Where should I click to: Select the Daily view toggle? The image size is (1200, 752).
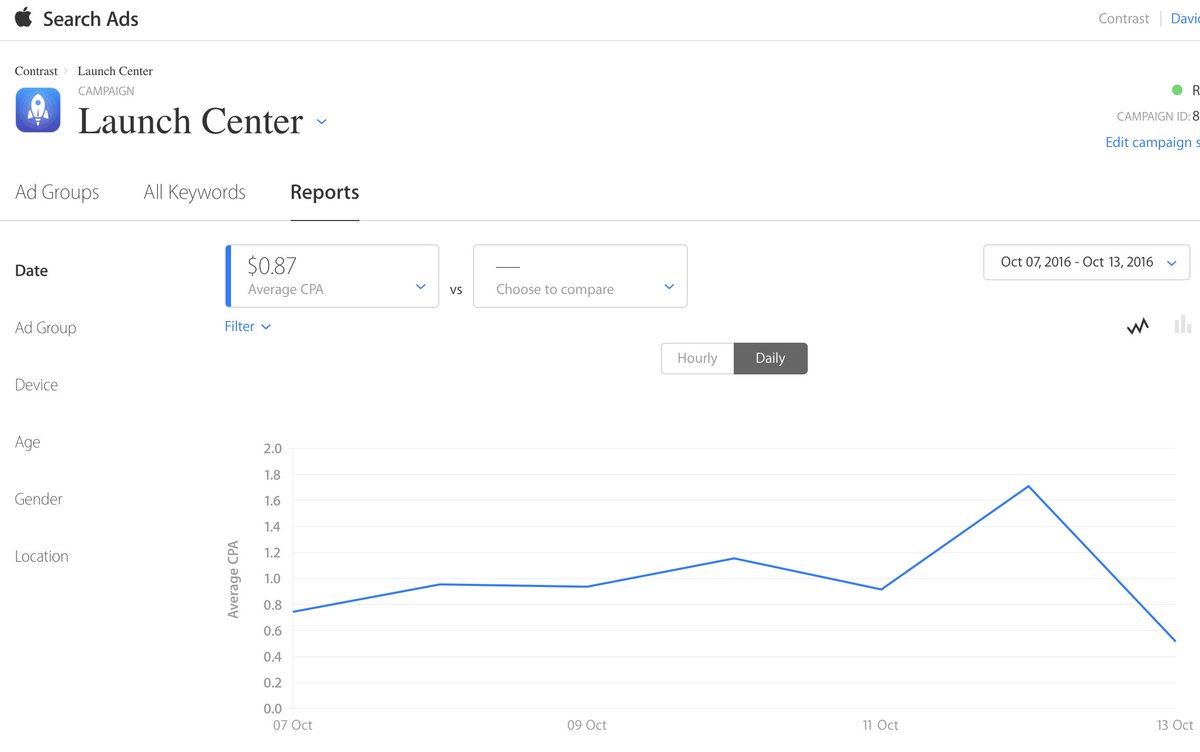pos(770,358)
